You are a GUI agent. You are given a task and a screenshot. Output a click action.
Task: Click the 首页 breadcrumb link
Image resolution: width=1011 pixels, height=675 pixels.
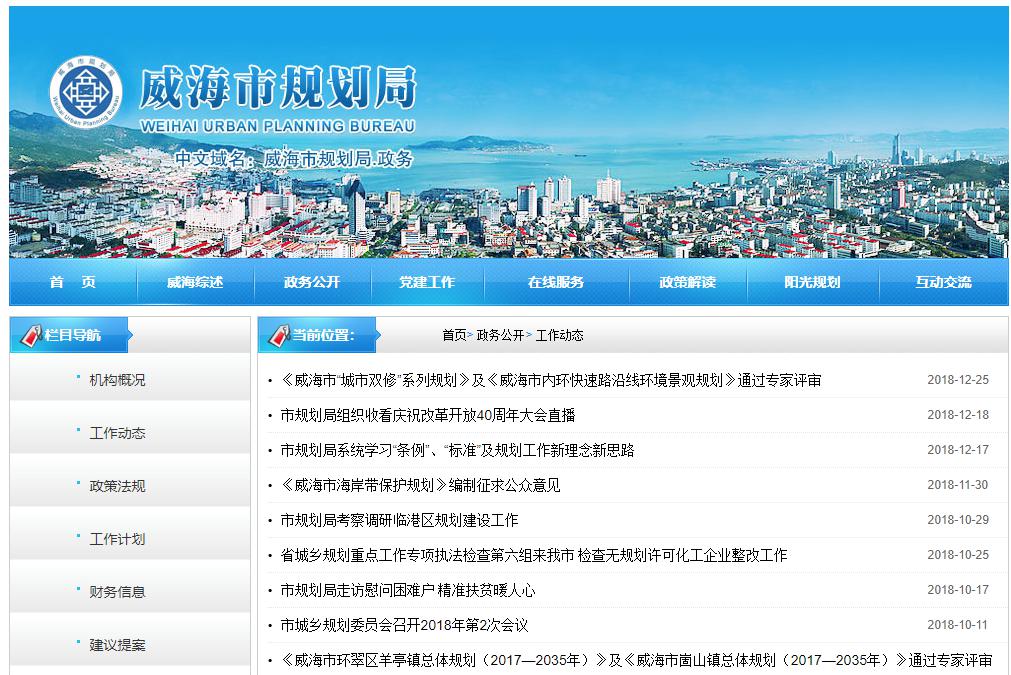pos(454,335)
